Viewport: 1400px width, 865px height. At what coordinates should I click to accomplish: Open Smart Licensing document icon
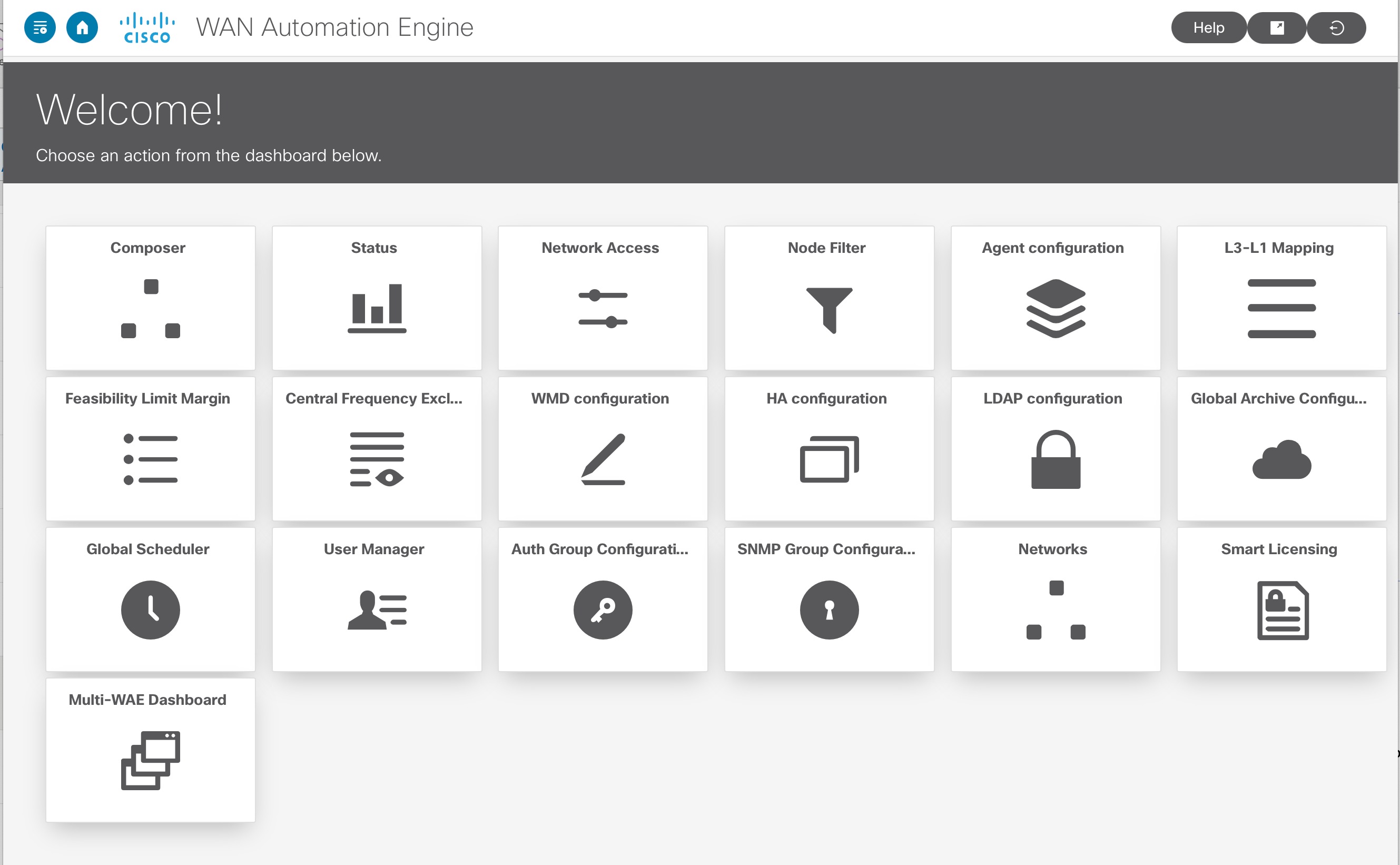click(1282, 610)
